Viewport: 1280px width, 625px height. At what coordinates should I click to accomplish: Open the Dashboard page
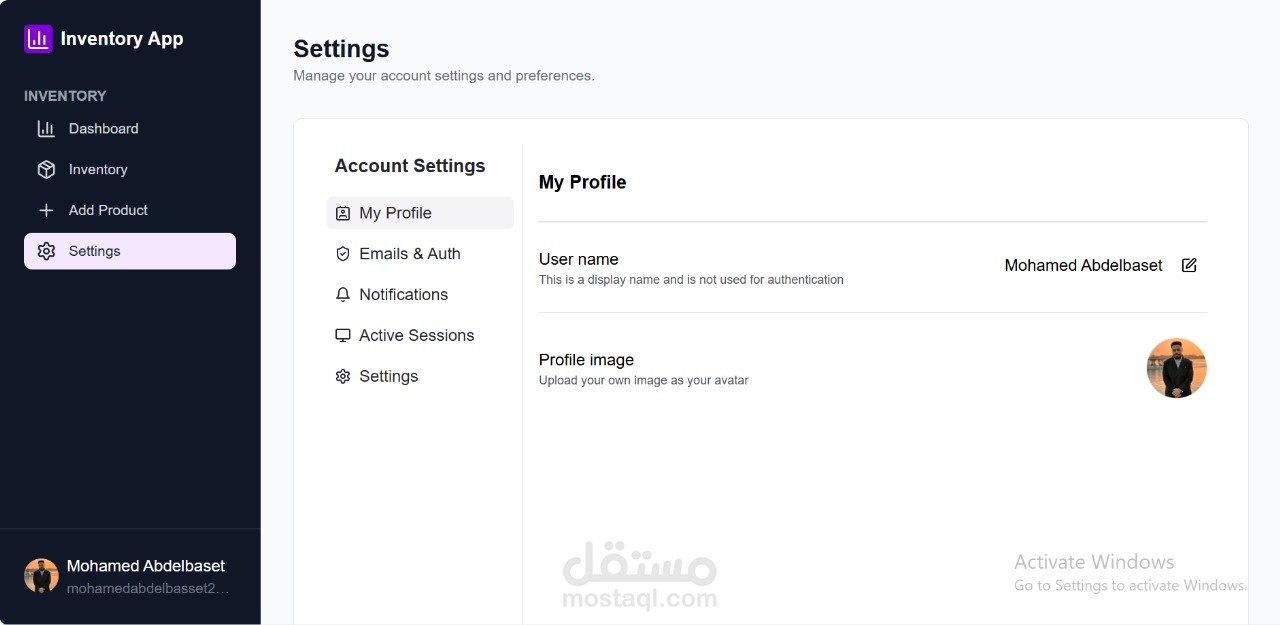point(103,129)
